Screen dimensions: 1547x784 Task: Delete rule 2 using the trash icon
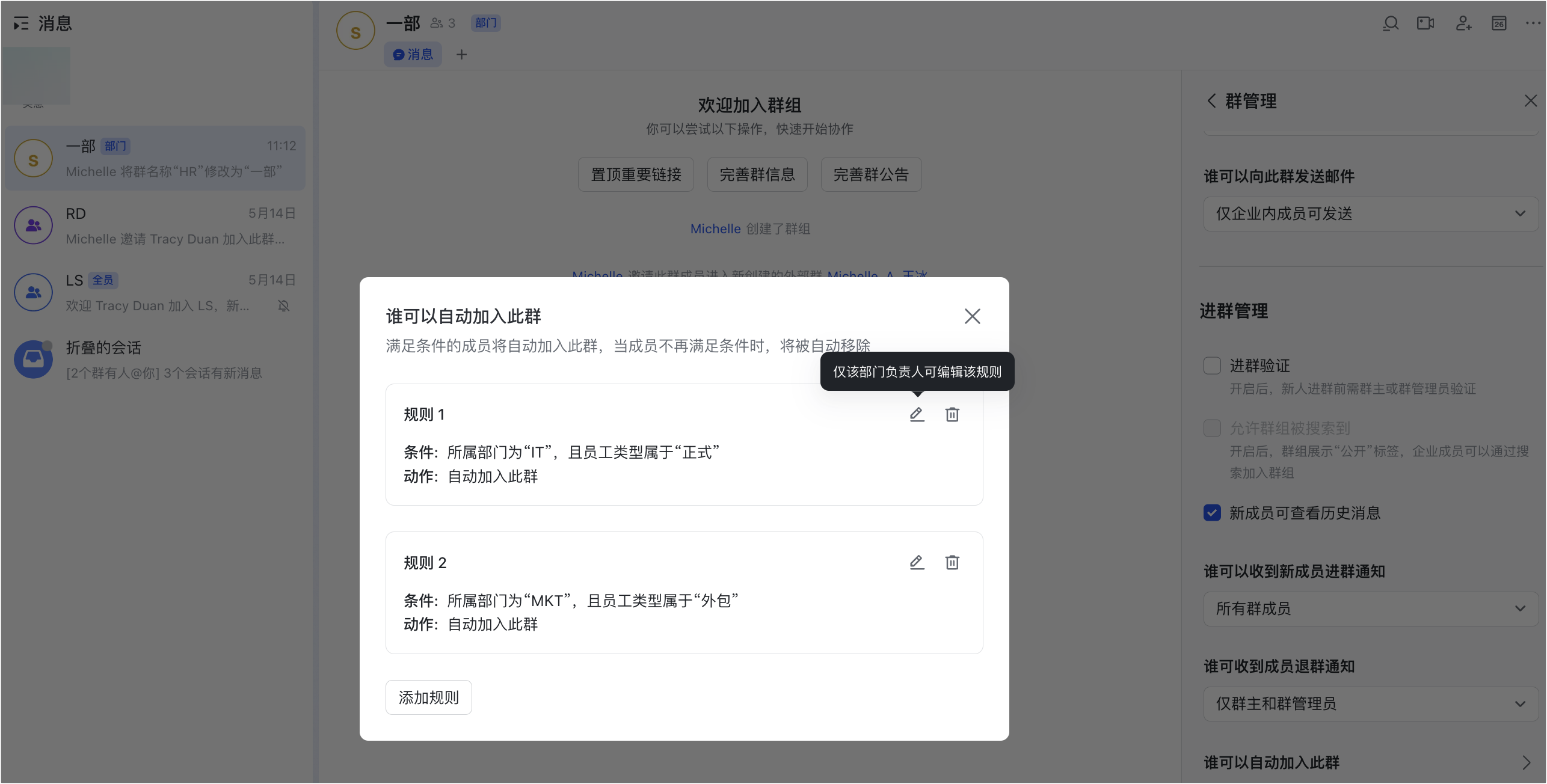pos(952,562)
